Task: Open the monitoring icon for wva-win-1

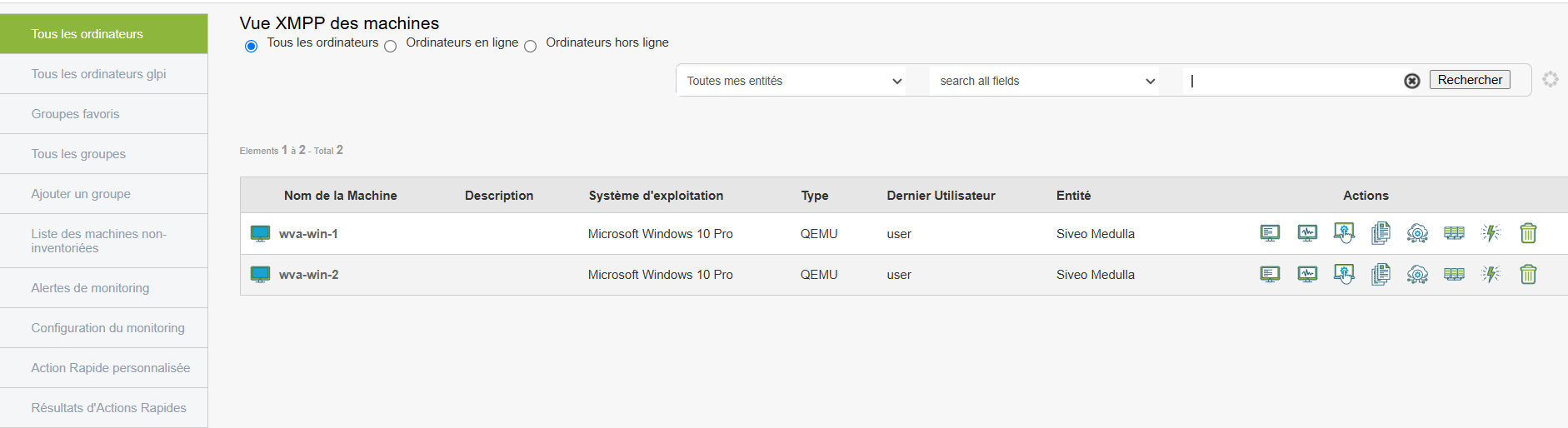Action: pos(1307,233)
